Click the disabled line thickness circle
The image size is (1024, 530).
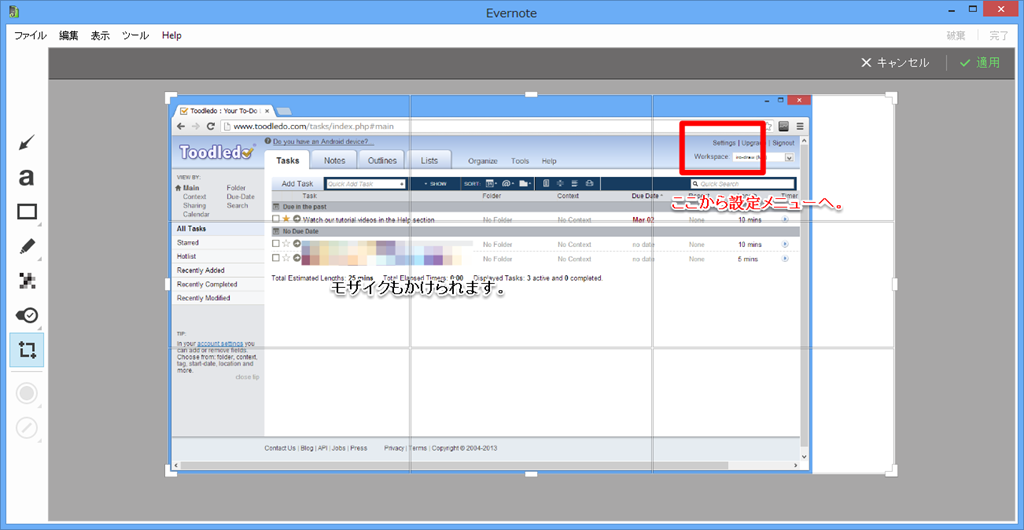click(x=26, y=428)
